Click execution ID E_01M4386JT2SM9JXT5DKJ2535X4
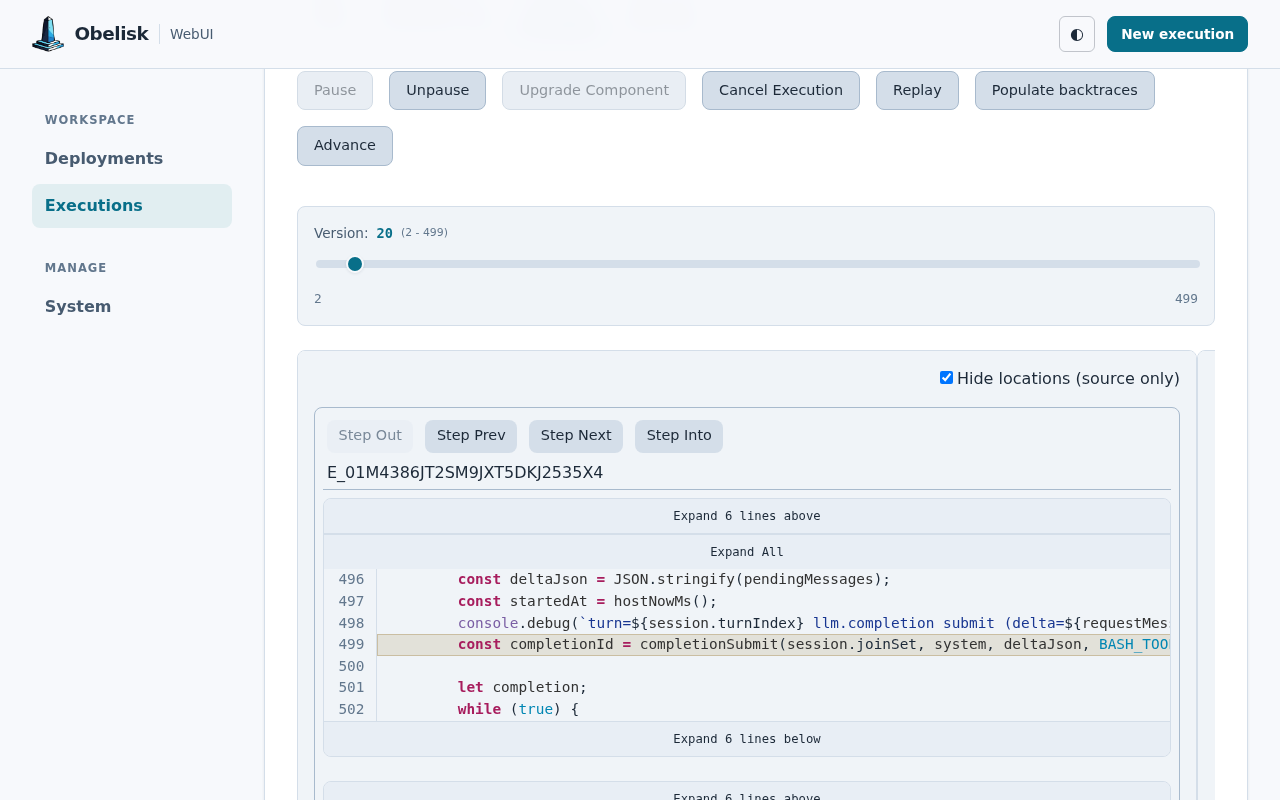 [x=465, y=473]
